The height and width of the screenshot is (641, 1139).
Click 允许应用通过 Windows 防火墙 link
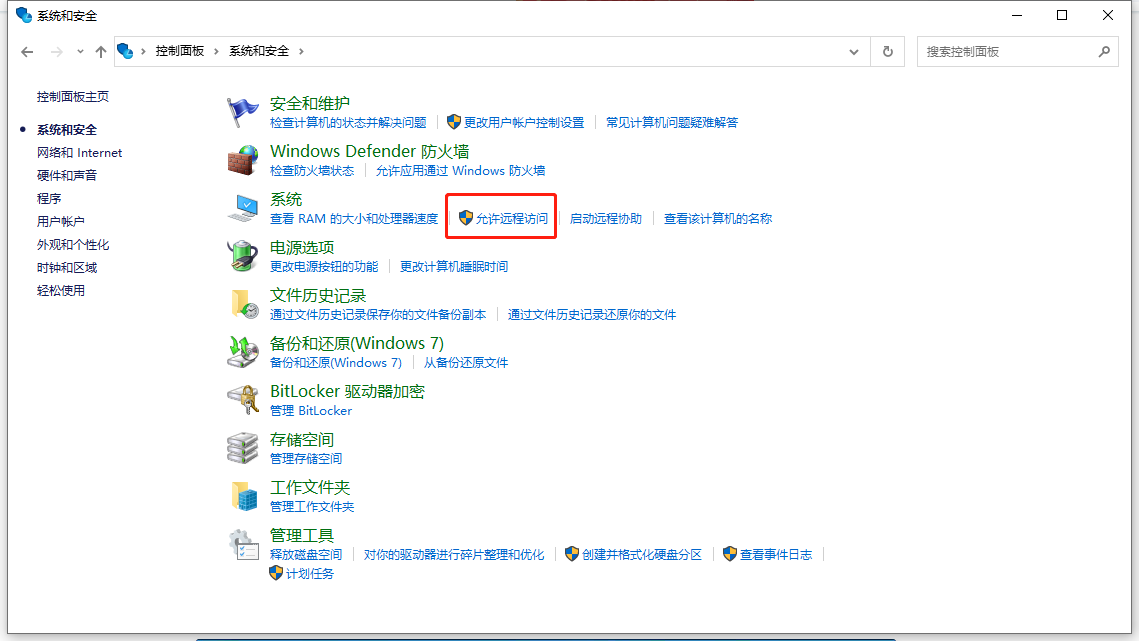460,171
